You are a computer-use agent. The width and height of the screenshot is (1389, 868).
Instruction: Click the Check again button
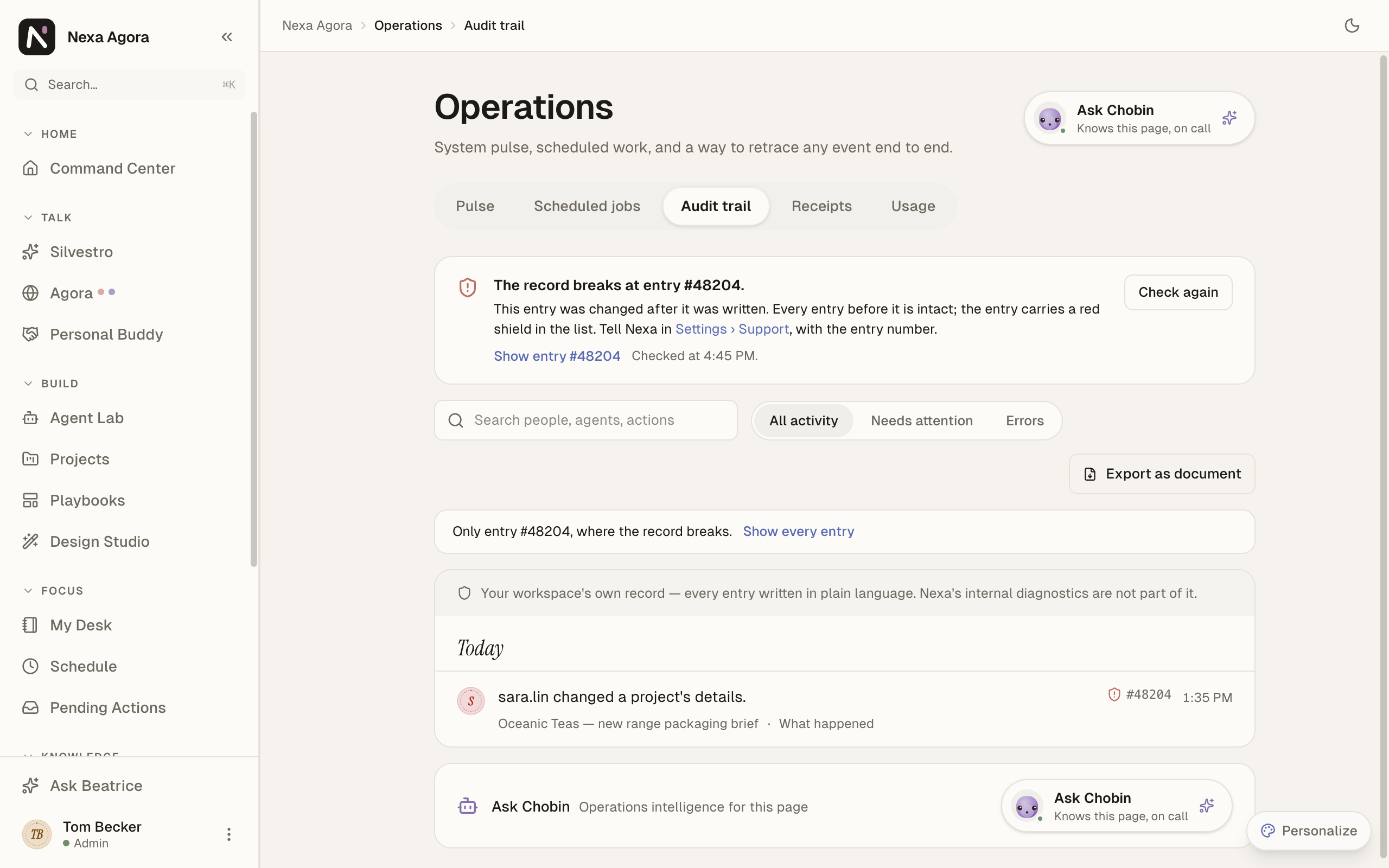(x=1178, y=292)
